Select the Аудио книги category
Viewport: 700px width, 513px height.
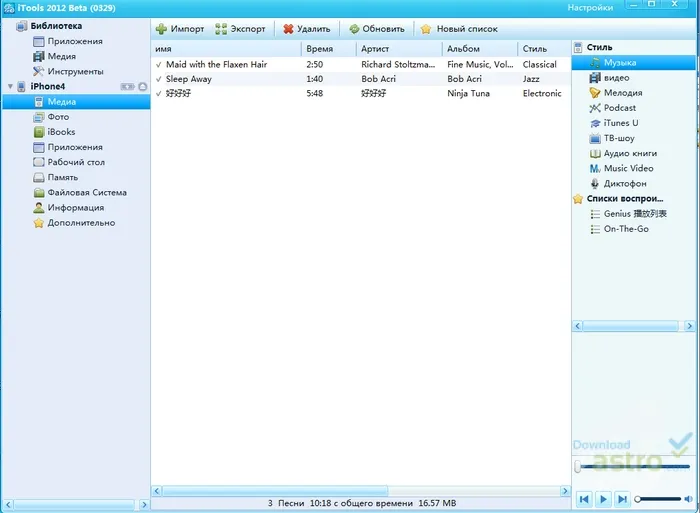(x=623, y=154)
